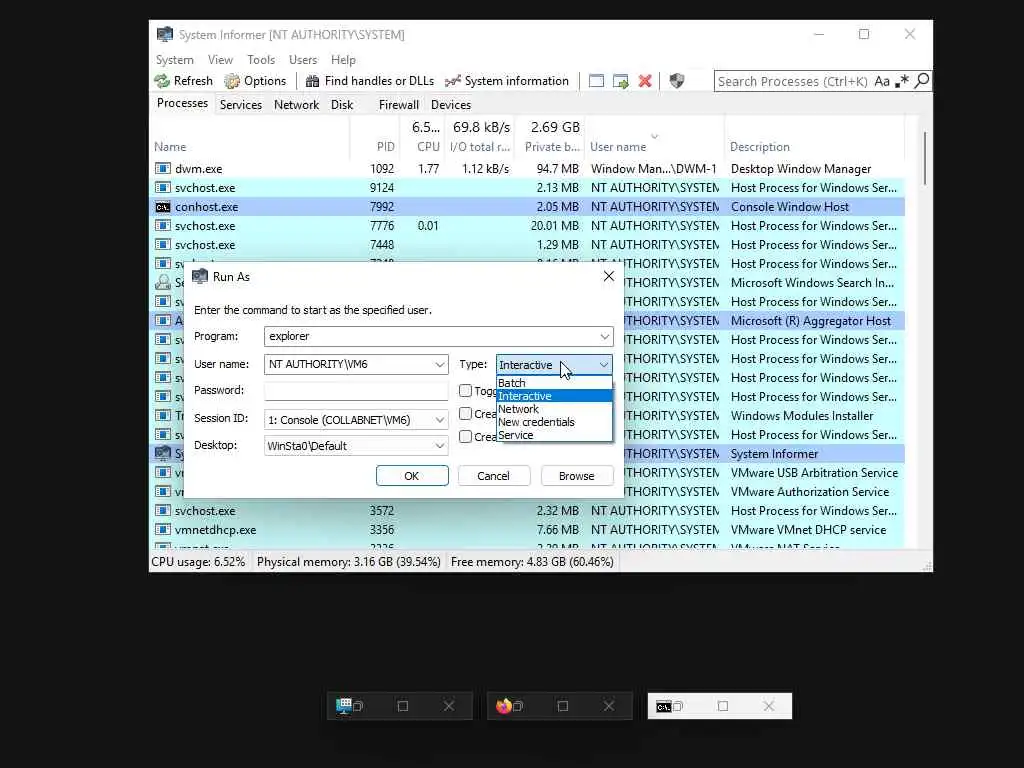Image resolution: width=1024 pixels, height=768 pixels.
Task: Click the shield icon in the toolbar
Action: [677, 81]
